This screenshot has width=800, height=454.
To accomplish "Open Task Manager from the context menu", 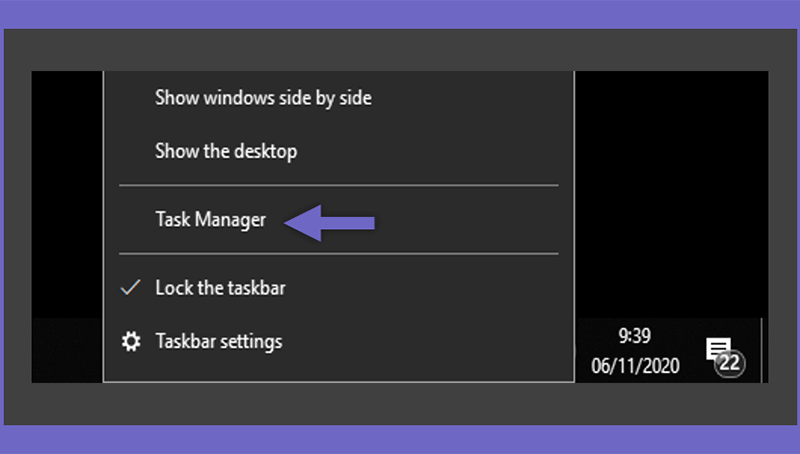I will click(210, 220).
